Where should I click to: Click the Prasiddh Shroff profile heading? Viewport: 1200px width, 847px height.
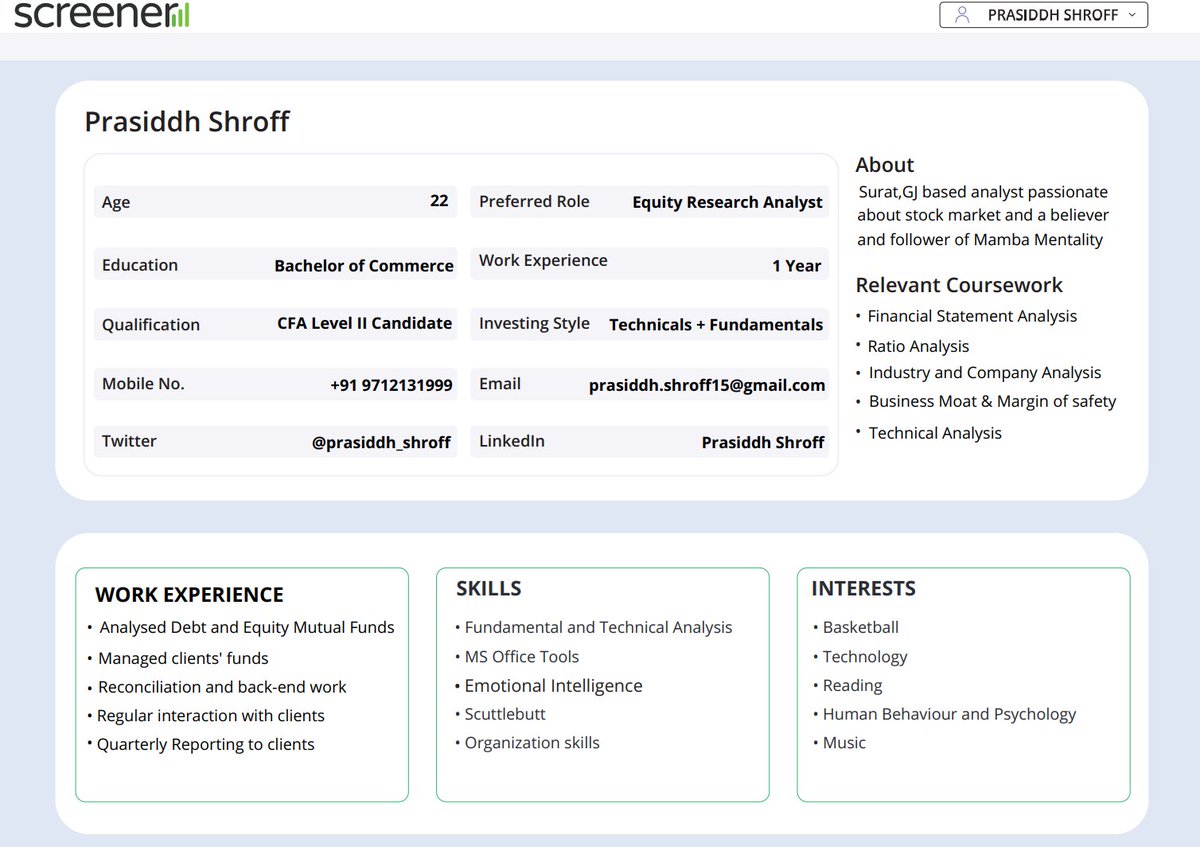point(187,121)
